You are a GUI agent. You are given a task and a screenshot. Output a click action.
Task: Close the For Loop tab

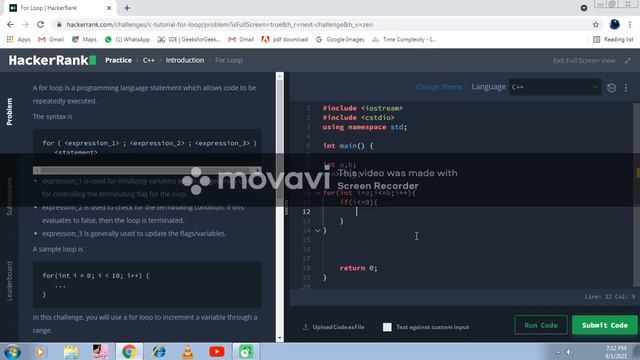pos(109,8)
